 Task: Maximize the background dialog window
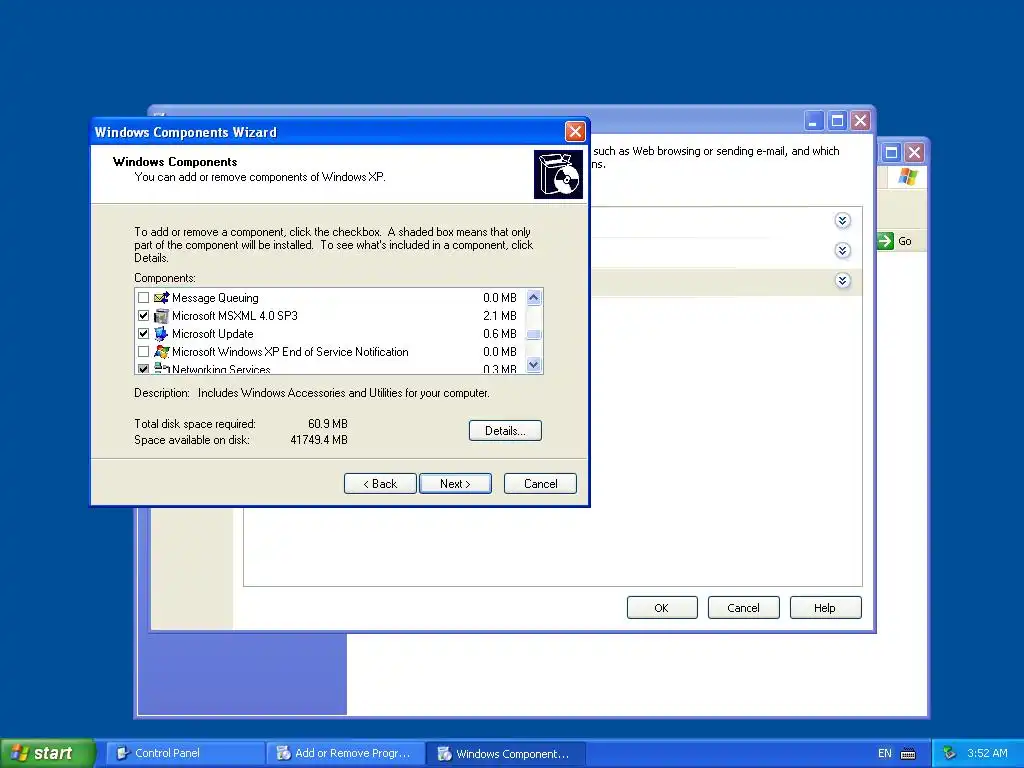coord(837,121)
